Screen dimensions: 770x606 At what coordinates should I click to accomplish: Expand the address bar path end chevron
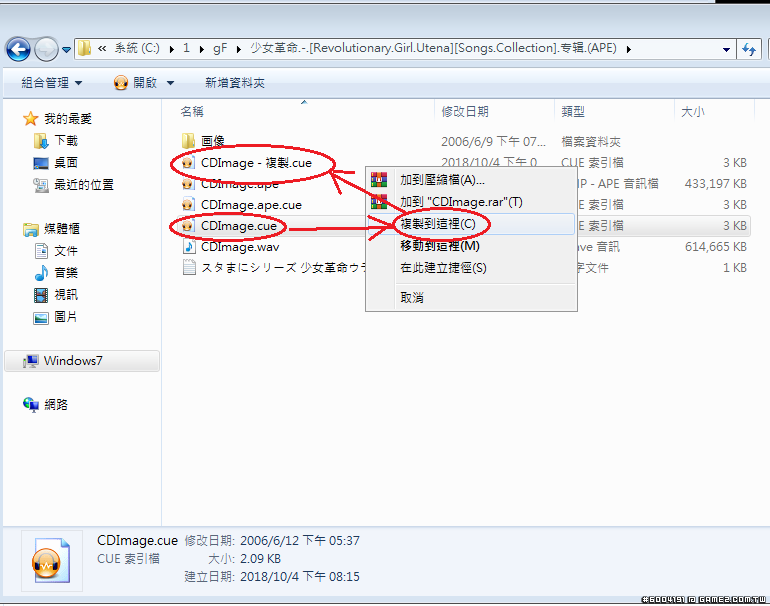(628, 48)
